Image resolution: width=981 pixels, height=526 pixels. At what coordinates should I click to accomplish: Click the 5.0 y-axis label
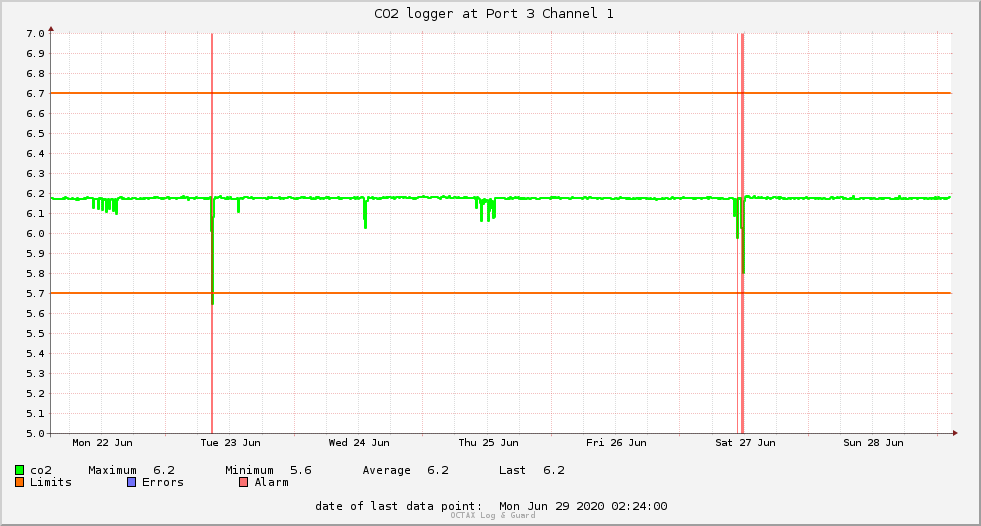point(35,433)
